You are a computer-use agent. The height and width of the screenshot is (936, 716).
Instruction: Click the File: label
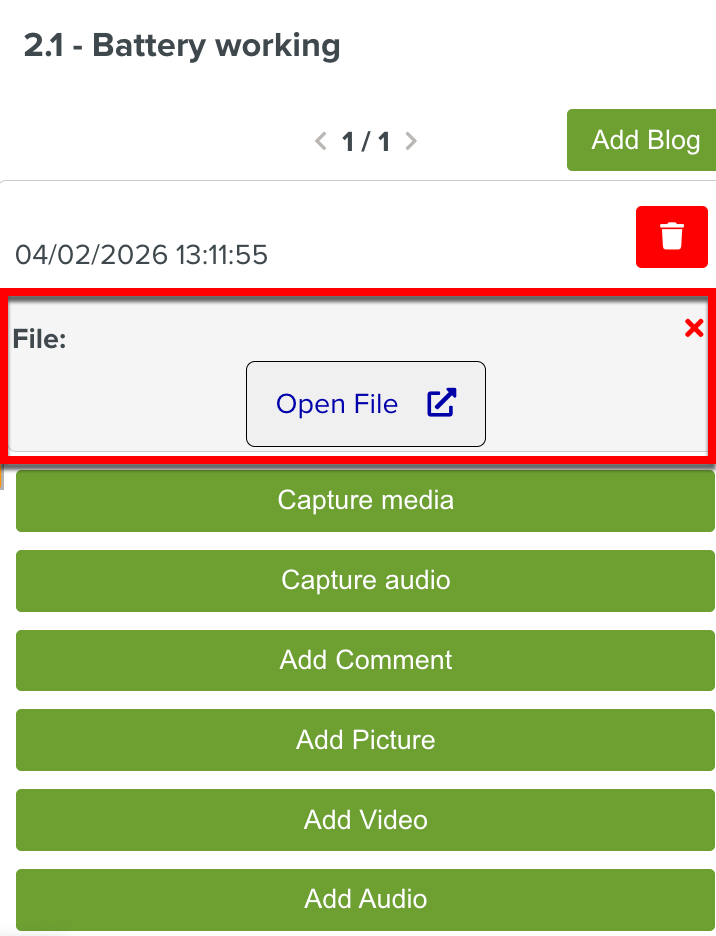39,339
